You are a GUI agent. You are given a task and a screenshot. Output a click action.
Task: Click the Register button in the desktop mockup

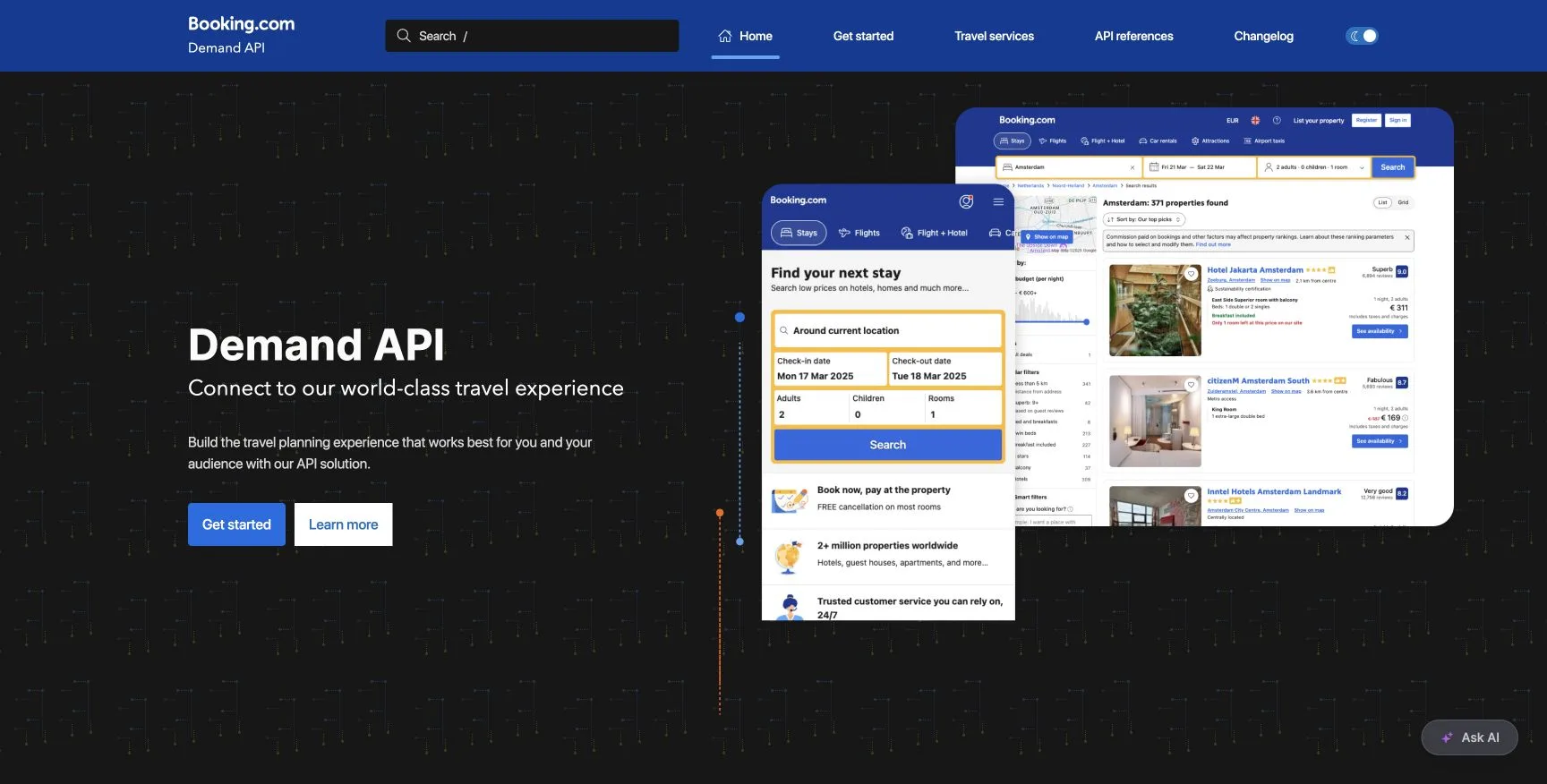coord(1366,120)
